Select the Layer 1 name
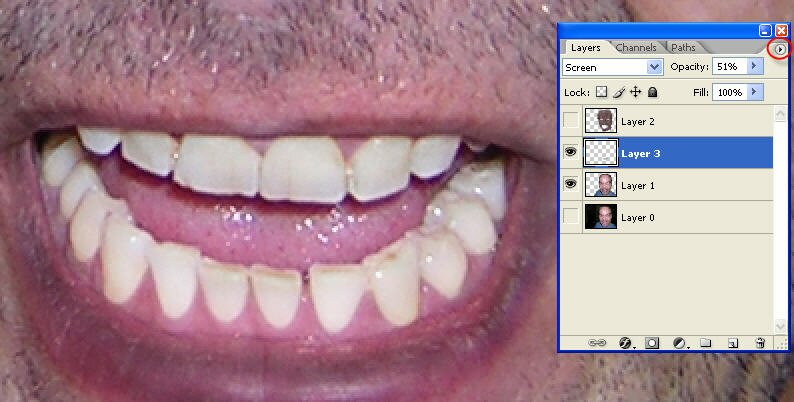Image resolution: width=794 pixels, height=402 pixels. (x=638, y=186)
